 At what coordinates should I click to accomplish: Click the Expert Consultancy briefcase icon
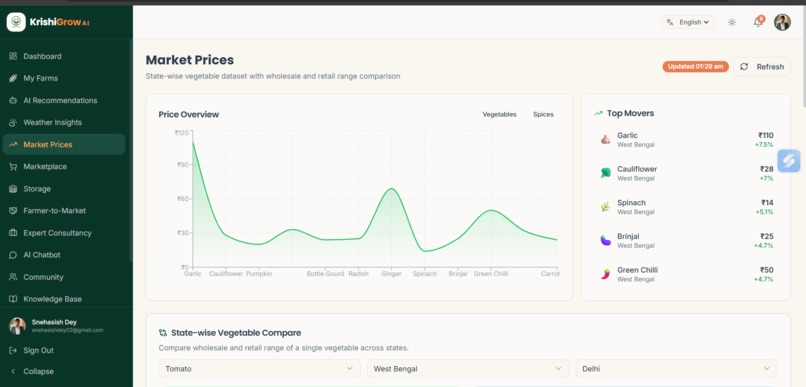13,233
